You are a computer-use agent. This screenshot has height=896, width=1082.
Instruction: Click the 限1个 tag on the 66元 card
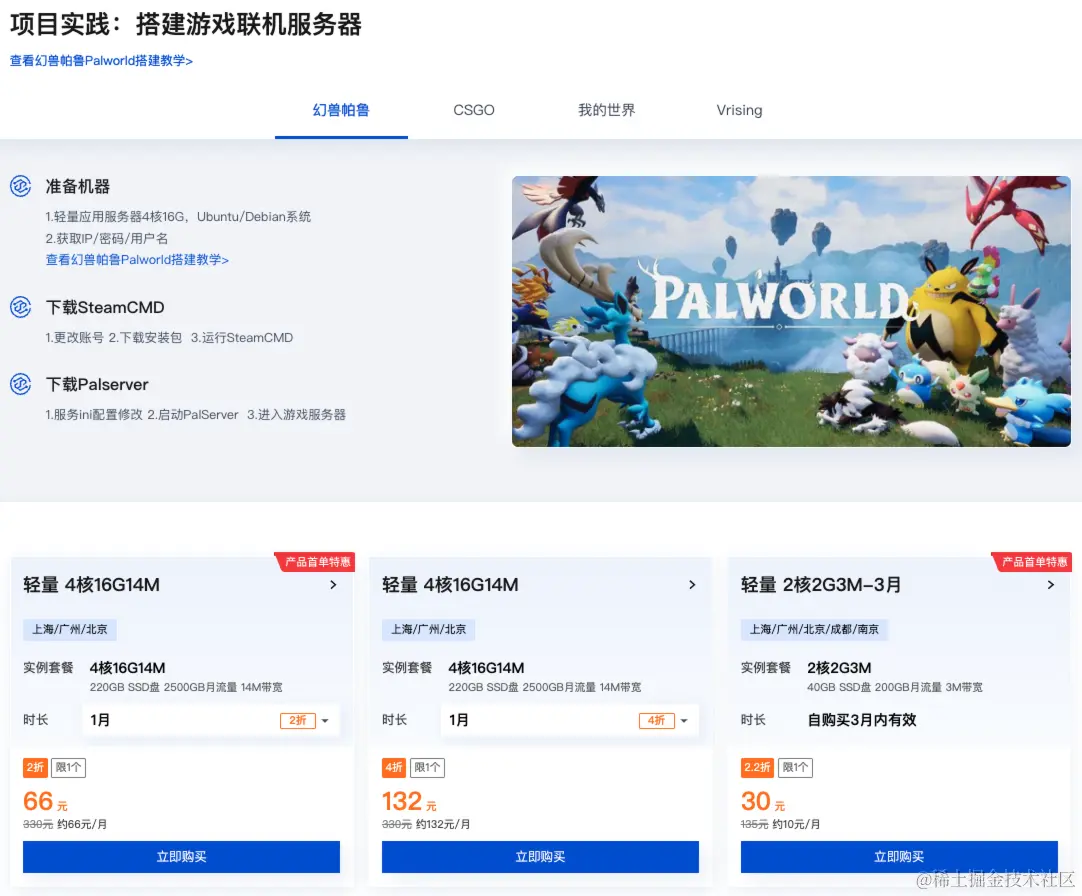68,767
